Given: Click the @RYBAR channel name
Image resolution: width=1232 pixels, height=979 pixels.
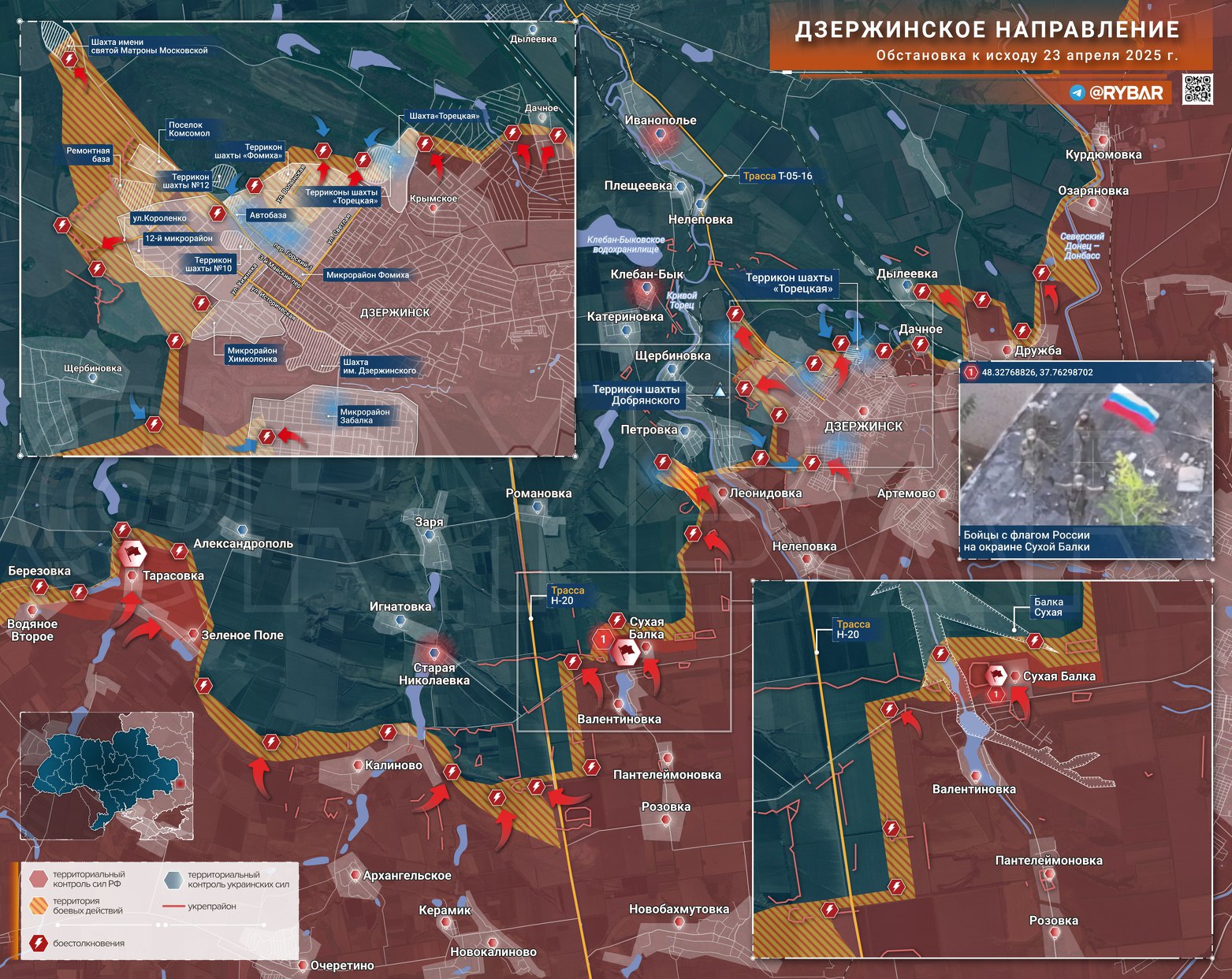Looking at the screenshot, I should [x=1126, y=93].
